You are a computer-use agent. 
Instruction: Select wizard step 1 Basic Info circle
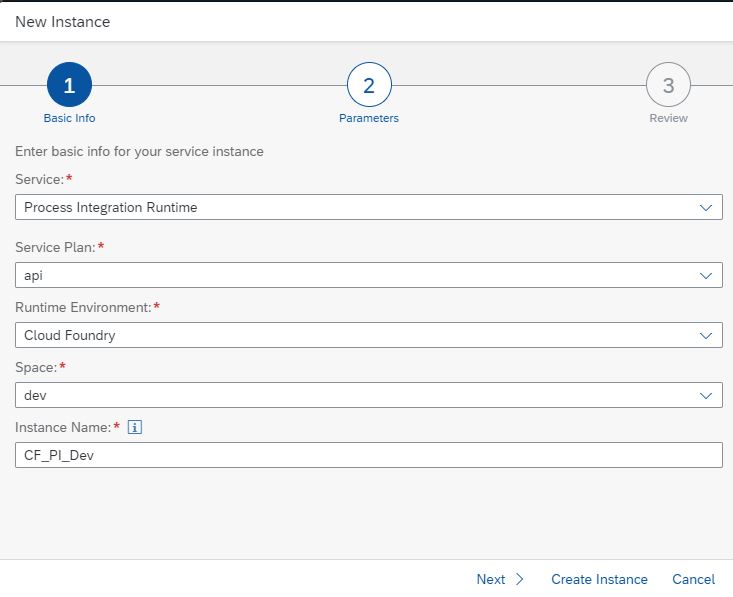[x=69, y=85]
